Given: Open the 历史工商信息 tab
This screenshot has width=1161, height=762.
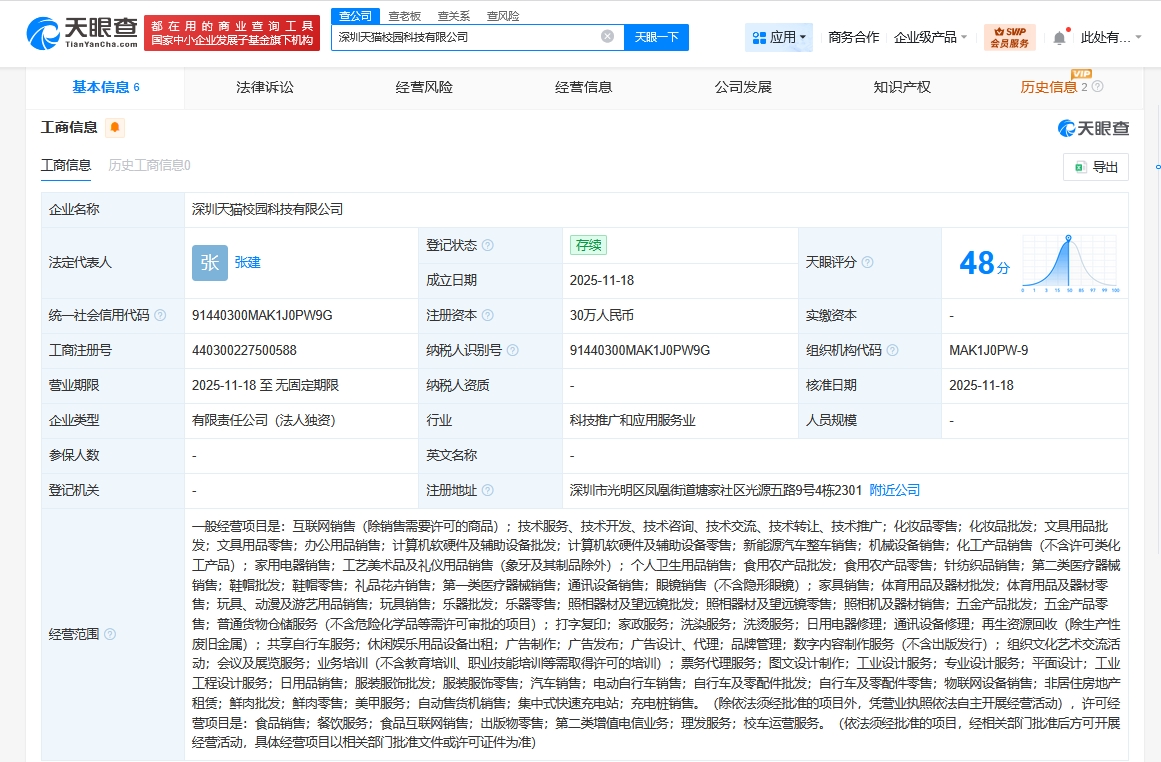Looking at the screenshot, I should tap(149, 165).
